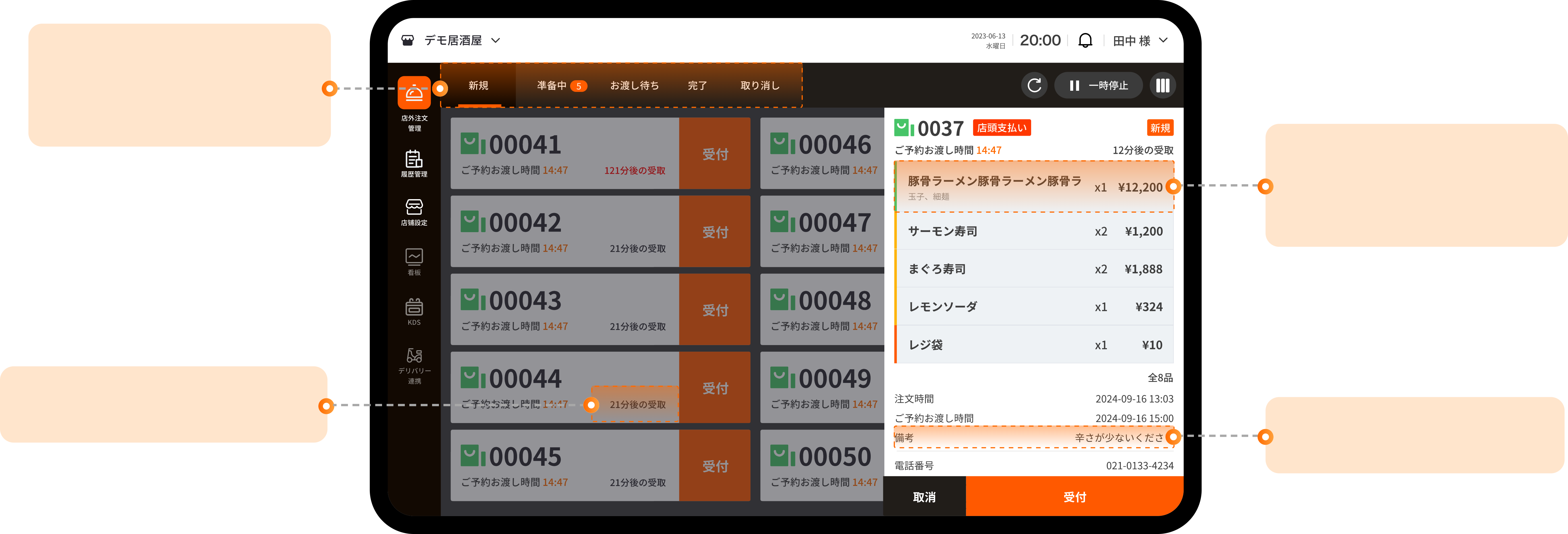This screenshot has width=1568, height=534.
Task: Open the 店舗設定 store settings icon
Action: tap(414, 207)
